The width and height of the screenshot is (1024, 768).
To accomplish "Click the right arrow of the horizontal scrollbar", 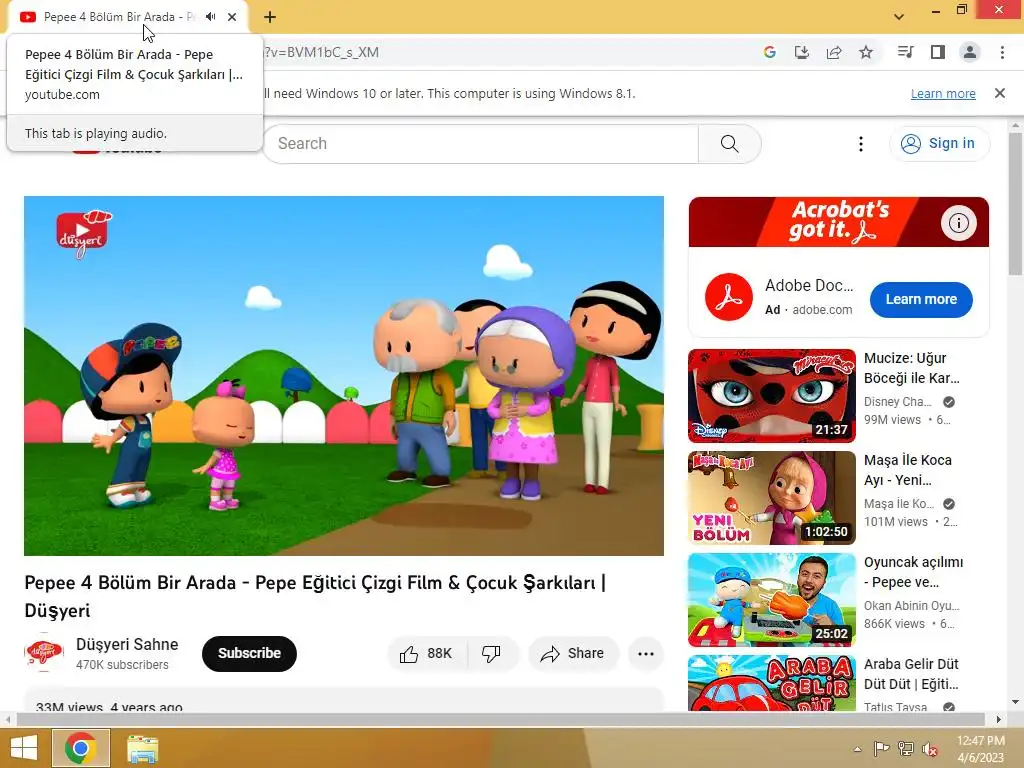I will 999,719.
